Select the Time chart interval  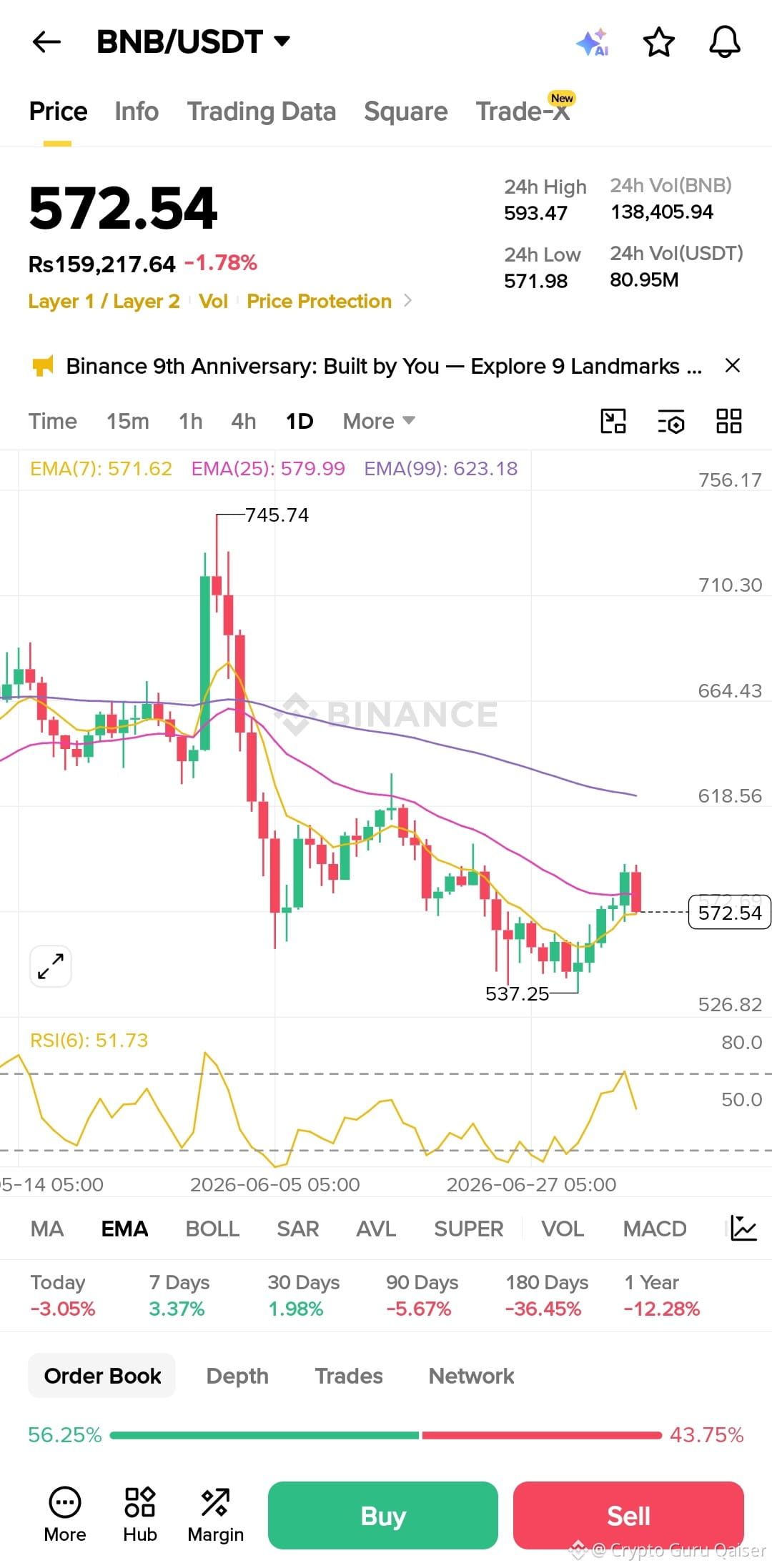(x=53, y=421)
